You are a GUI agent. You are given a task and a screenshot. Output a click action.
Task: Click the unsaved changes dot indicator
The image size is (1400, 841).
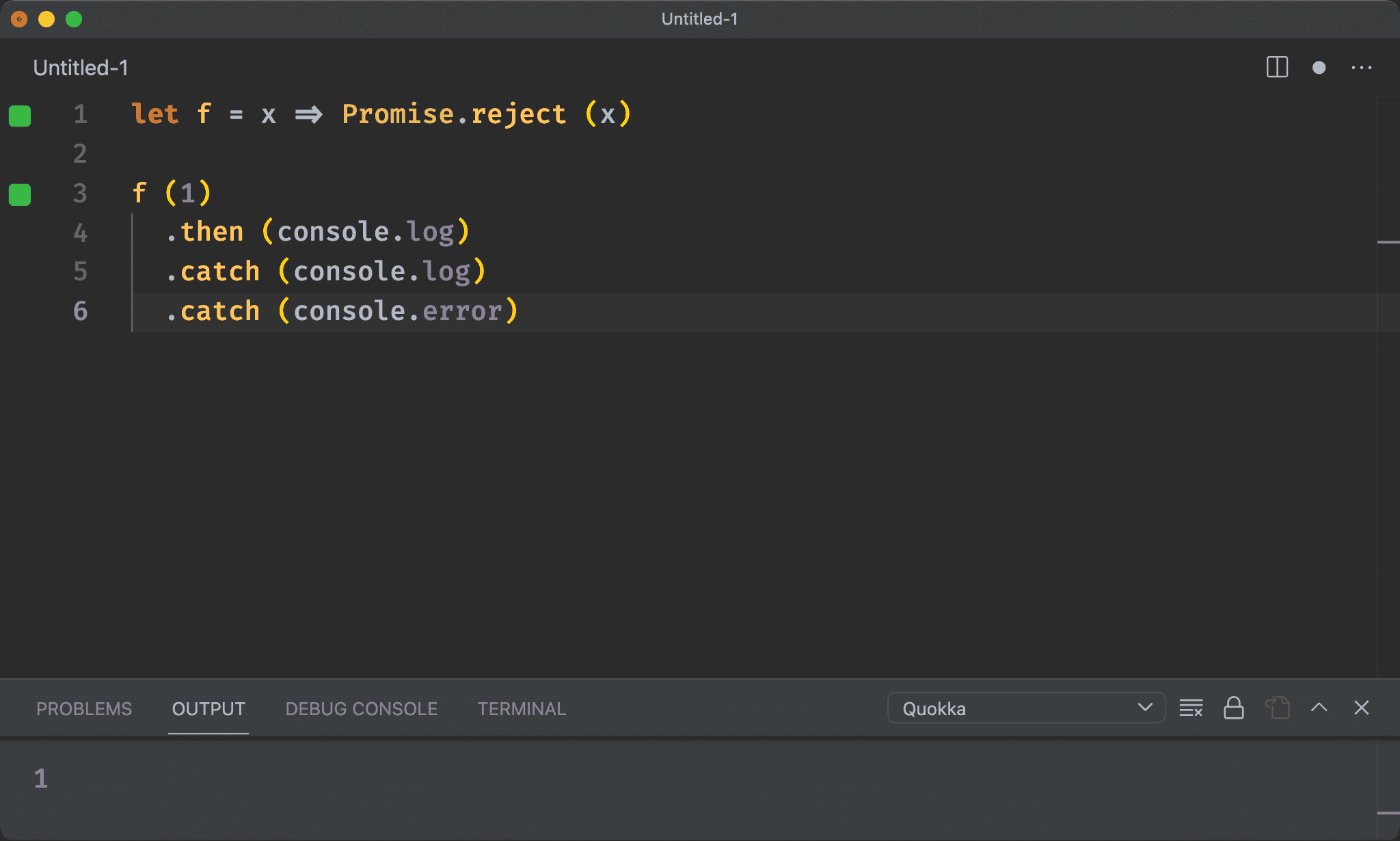pos(1319,67)
